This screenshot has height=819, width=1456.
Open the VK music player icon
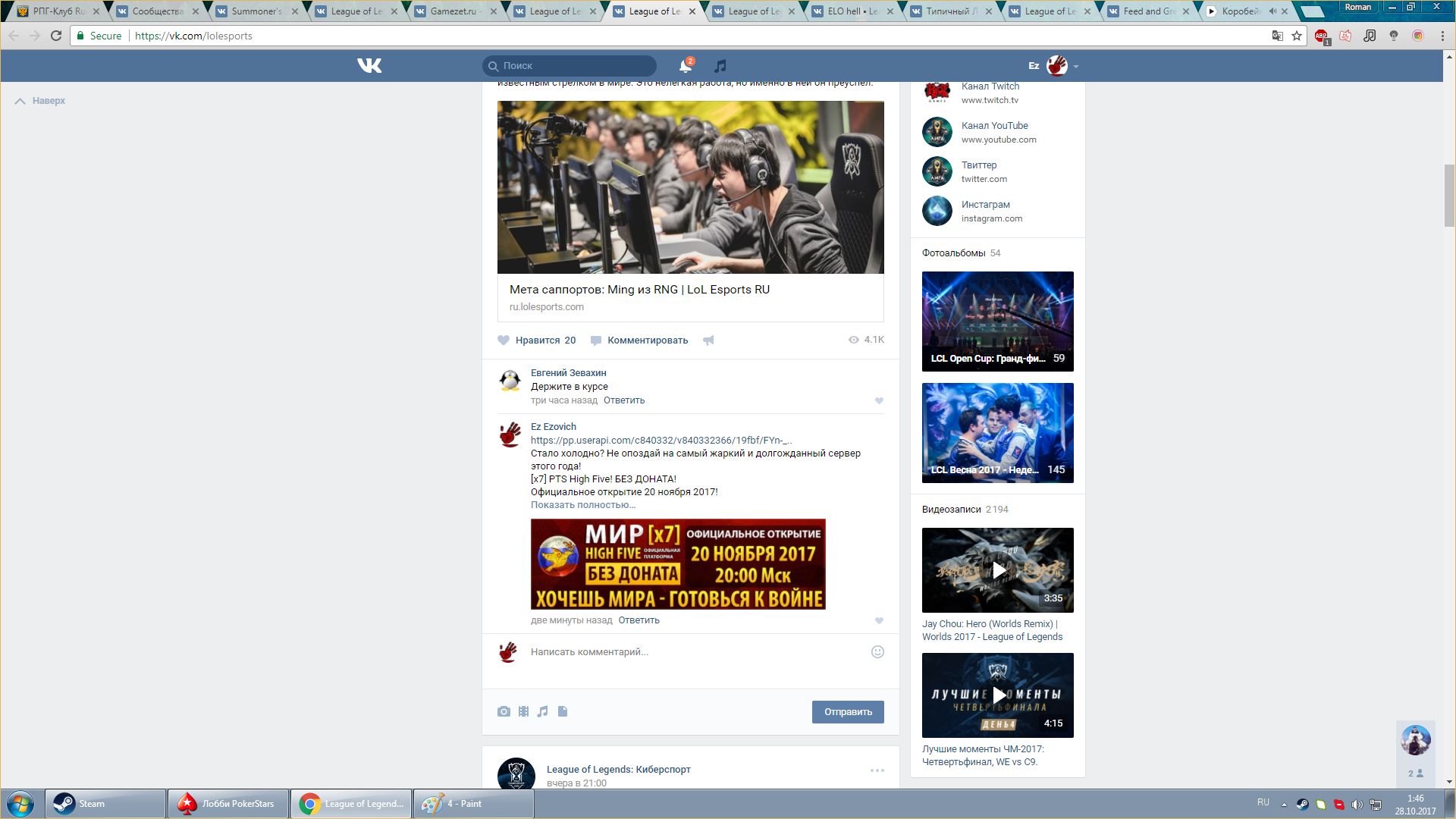(720, 66)
